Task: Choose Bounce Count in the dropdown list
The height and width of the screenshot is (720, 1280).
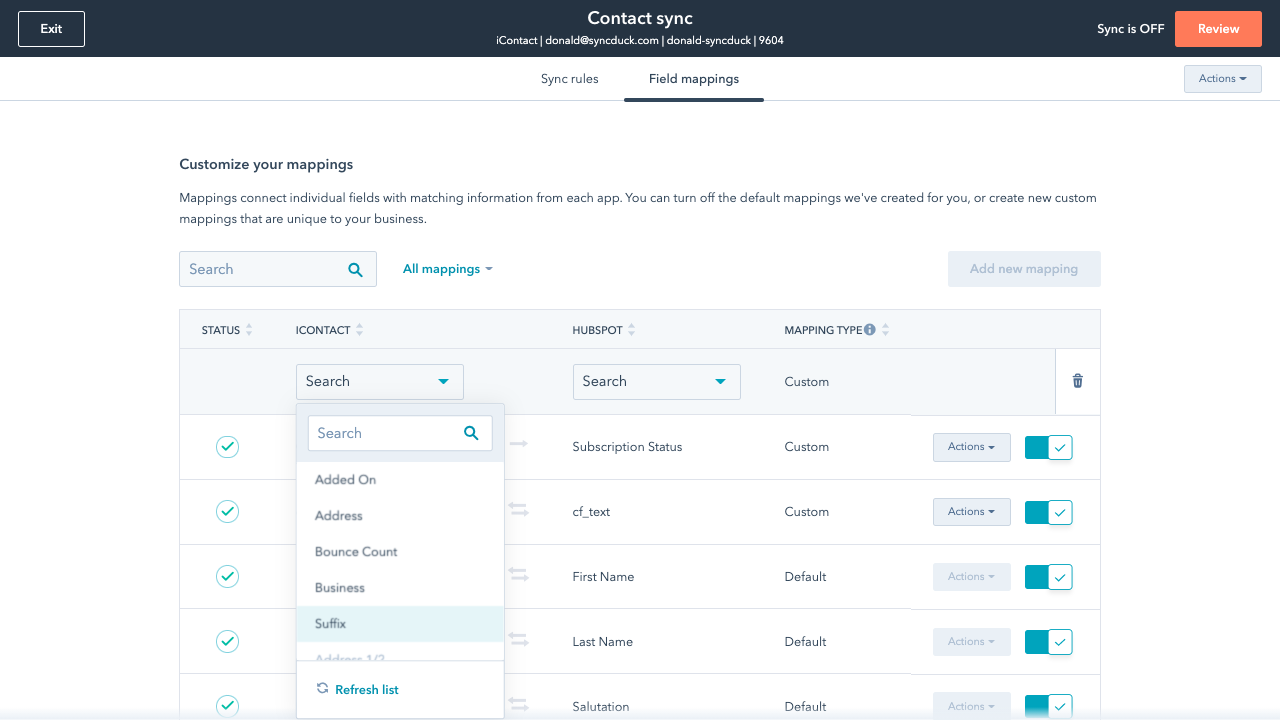Action: click(356, 552)
